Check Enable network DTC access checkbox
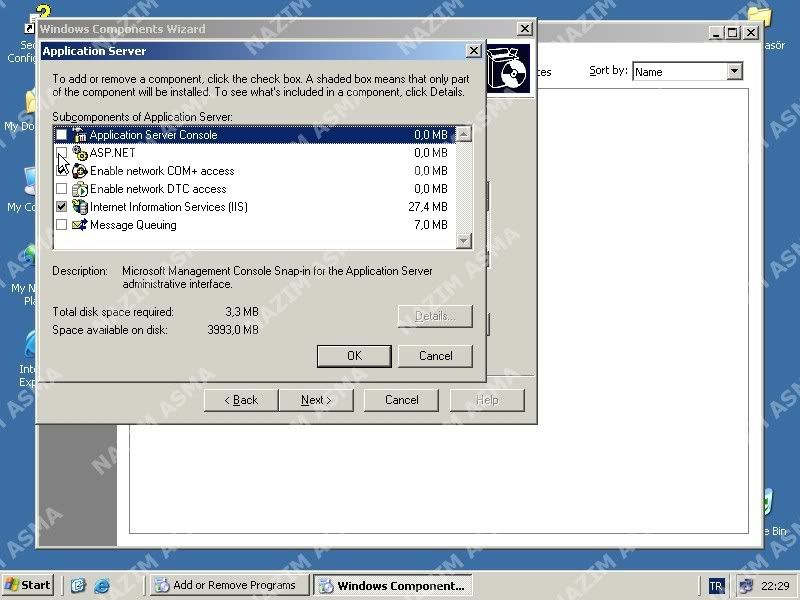Viewport: 800px width, 600px height. point(61,189)
